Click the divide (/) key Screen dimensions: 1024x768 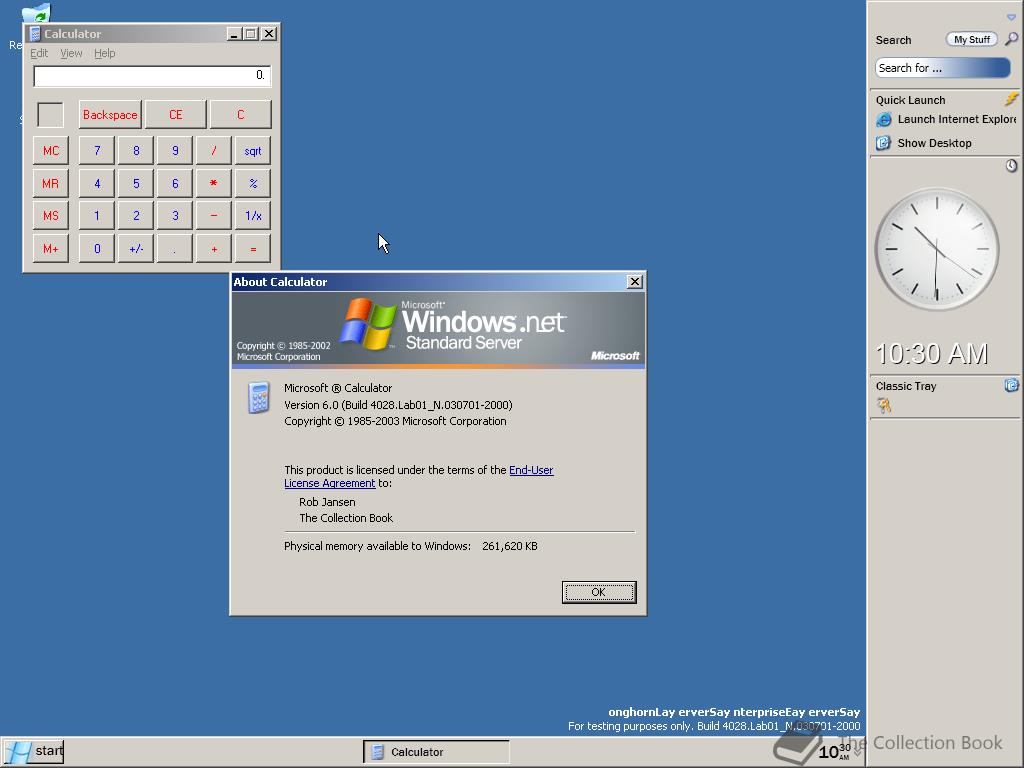click(214, 151)
